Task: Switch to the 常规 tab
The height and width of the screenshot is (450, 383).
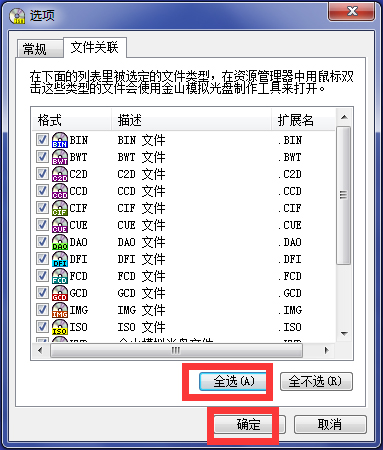Action: [39, 49]
